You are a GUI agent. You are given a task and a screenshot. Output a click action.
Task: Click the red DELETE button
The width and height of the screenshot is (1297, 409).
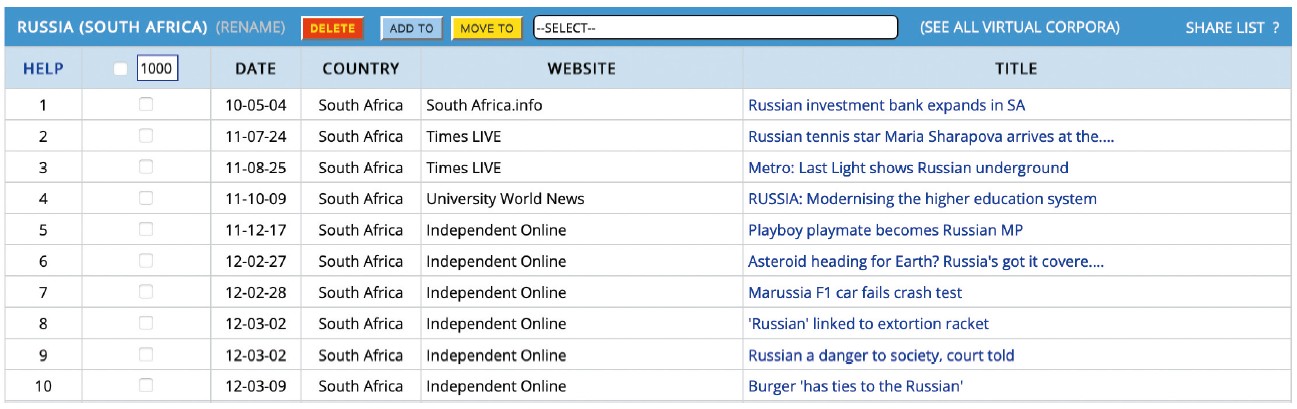point(332,28)
